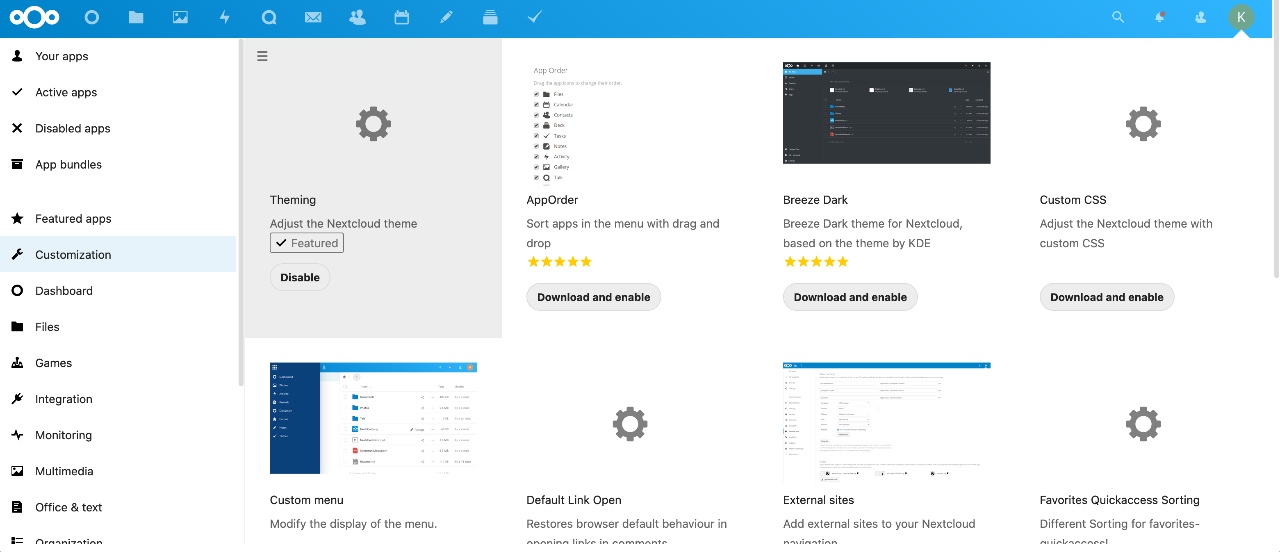Open the Talk icon in top bar
1280x552 pixels.
(x=268, y=17)
